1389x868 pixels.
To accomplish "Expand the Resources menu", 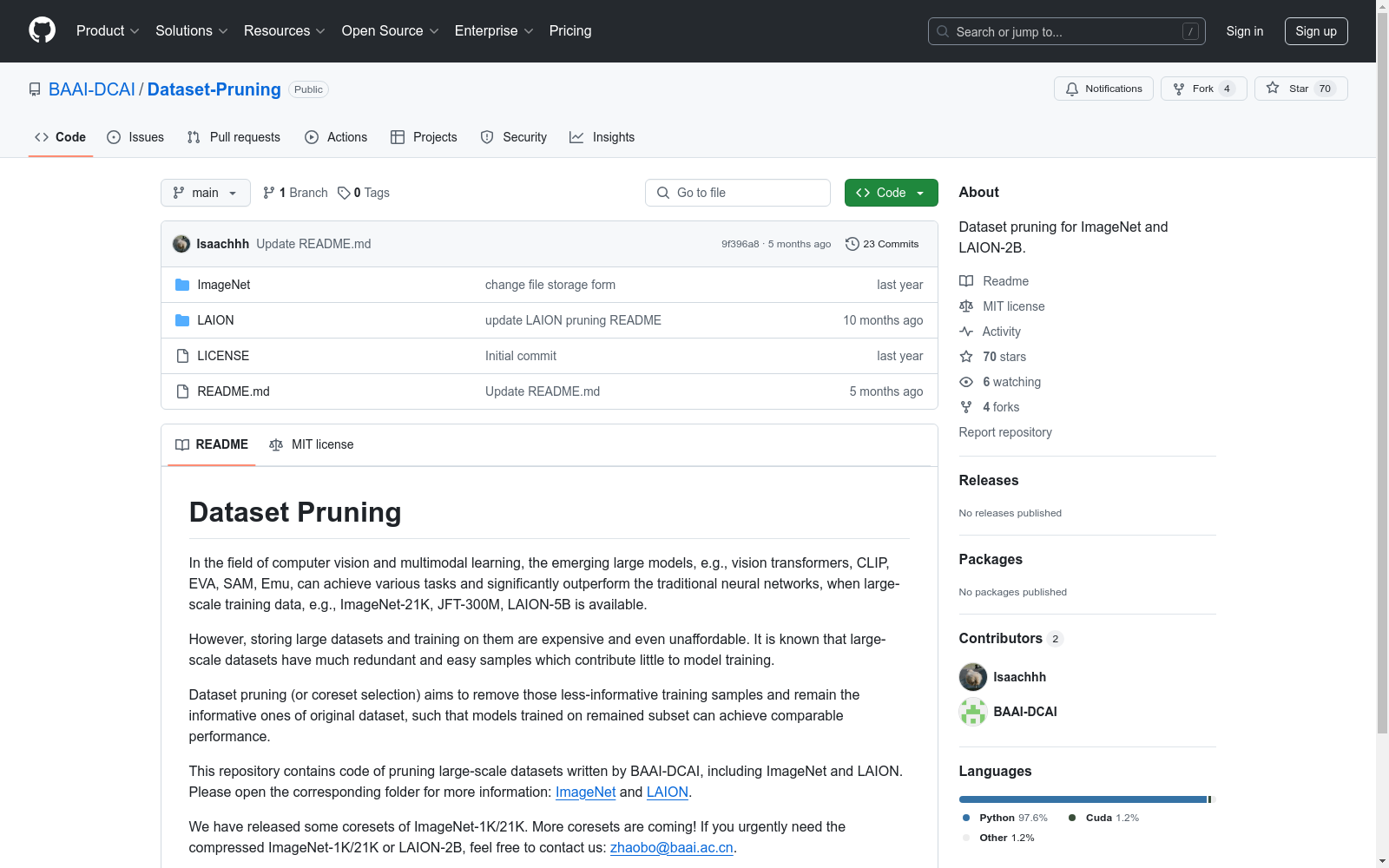I will click(x=285, y=31).
